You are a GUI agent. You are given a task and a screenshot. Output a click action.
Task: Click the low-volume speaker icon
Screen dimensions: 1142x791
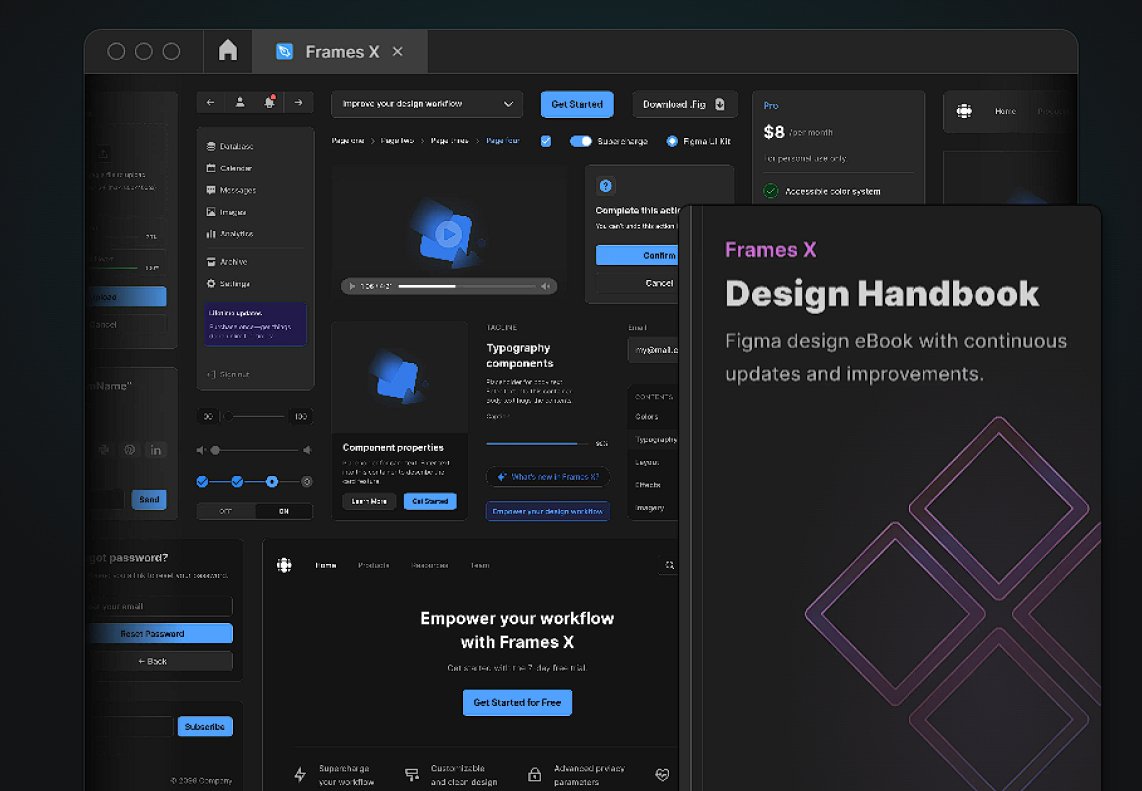(x=201, y=450)
